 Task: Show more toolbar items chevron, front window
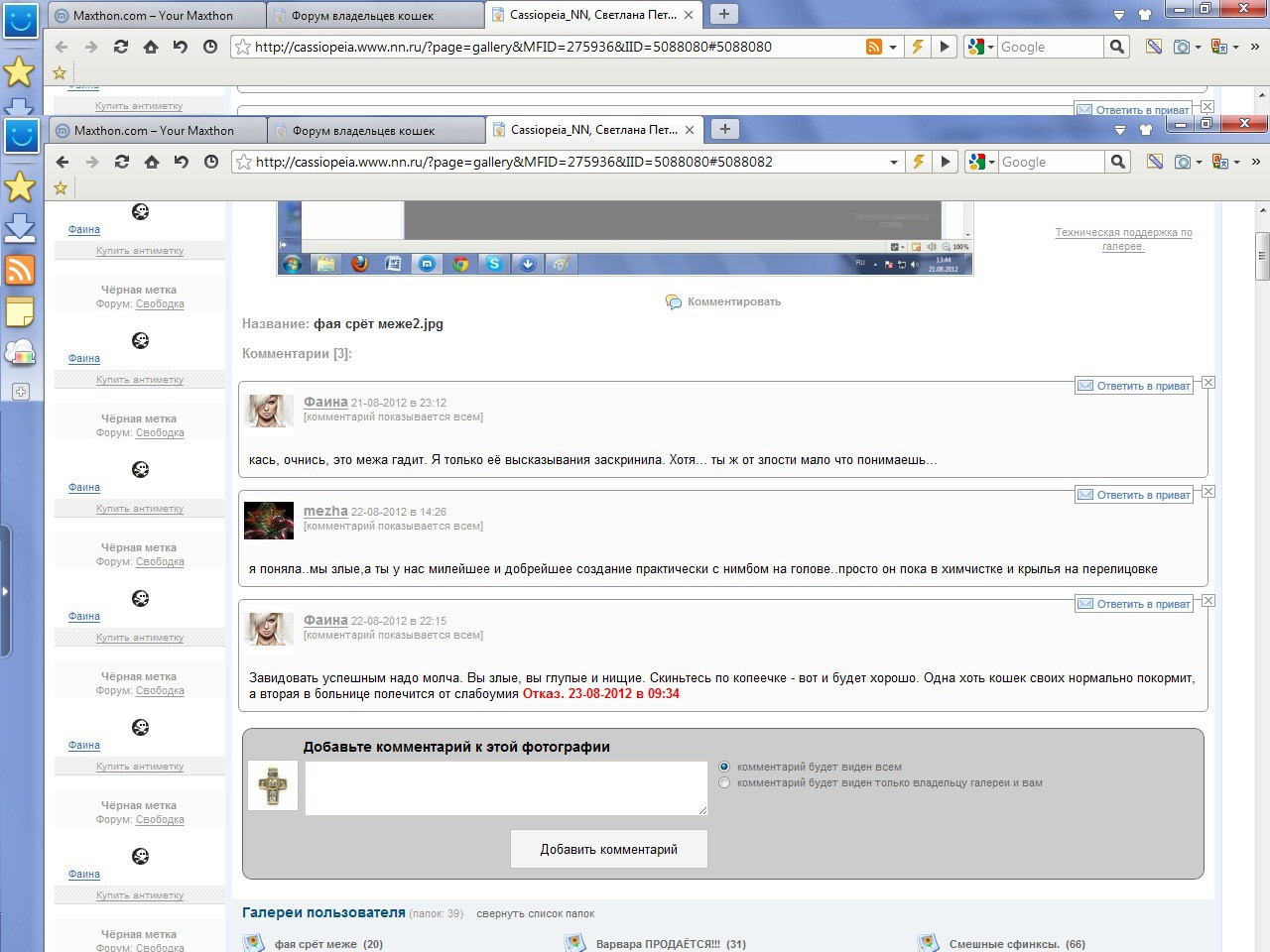click(x=1256, y=162)
